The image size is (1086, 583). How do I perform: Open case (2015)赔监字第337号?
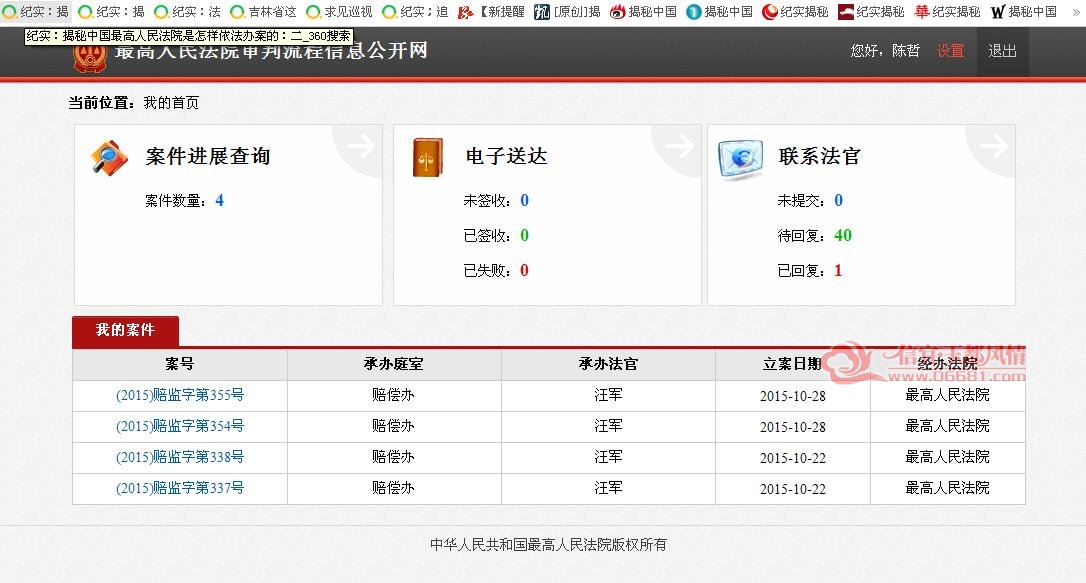pos(180,488)
